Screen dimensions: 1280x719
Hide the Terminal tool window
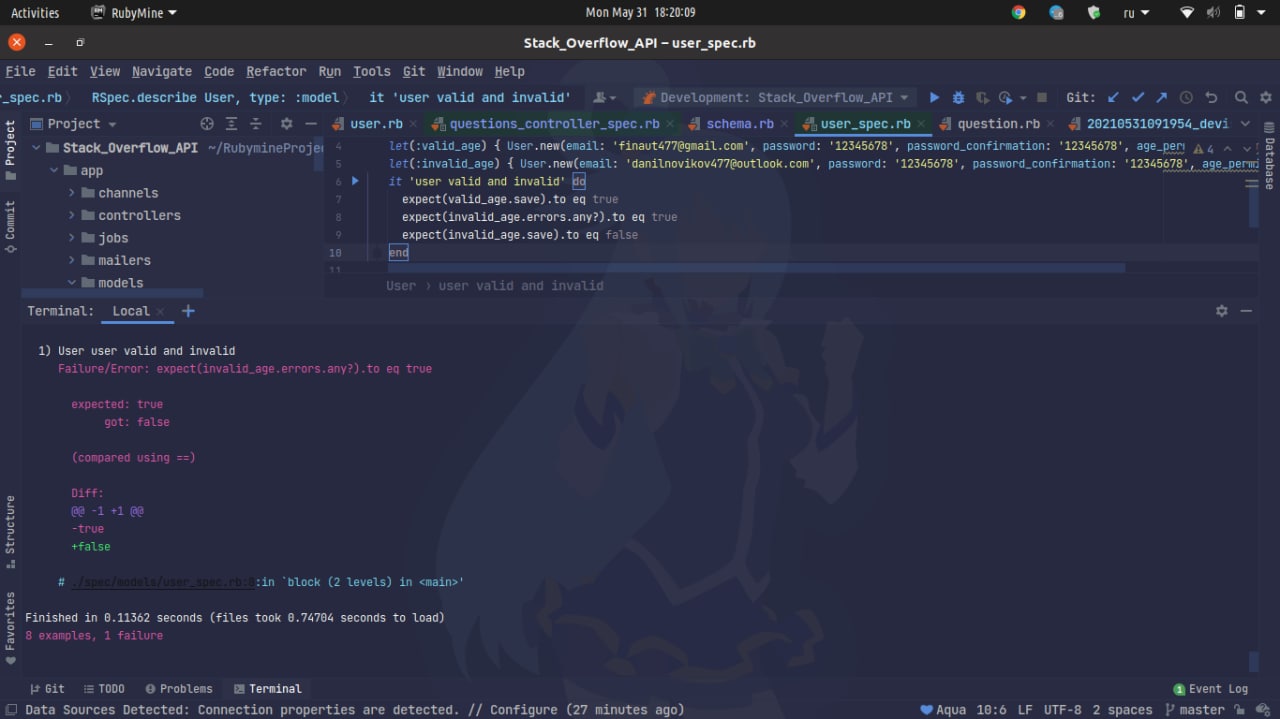point(1246,311)
